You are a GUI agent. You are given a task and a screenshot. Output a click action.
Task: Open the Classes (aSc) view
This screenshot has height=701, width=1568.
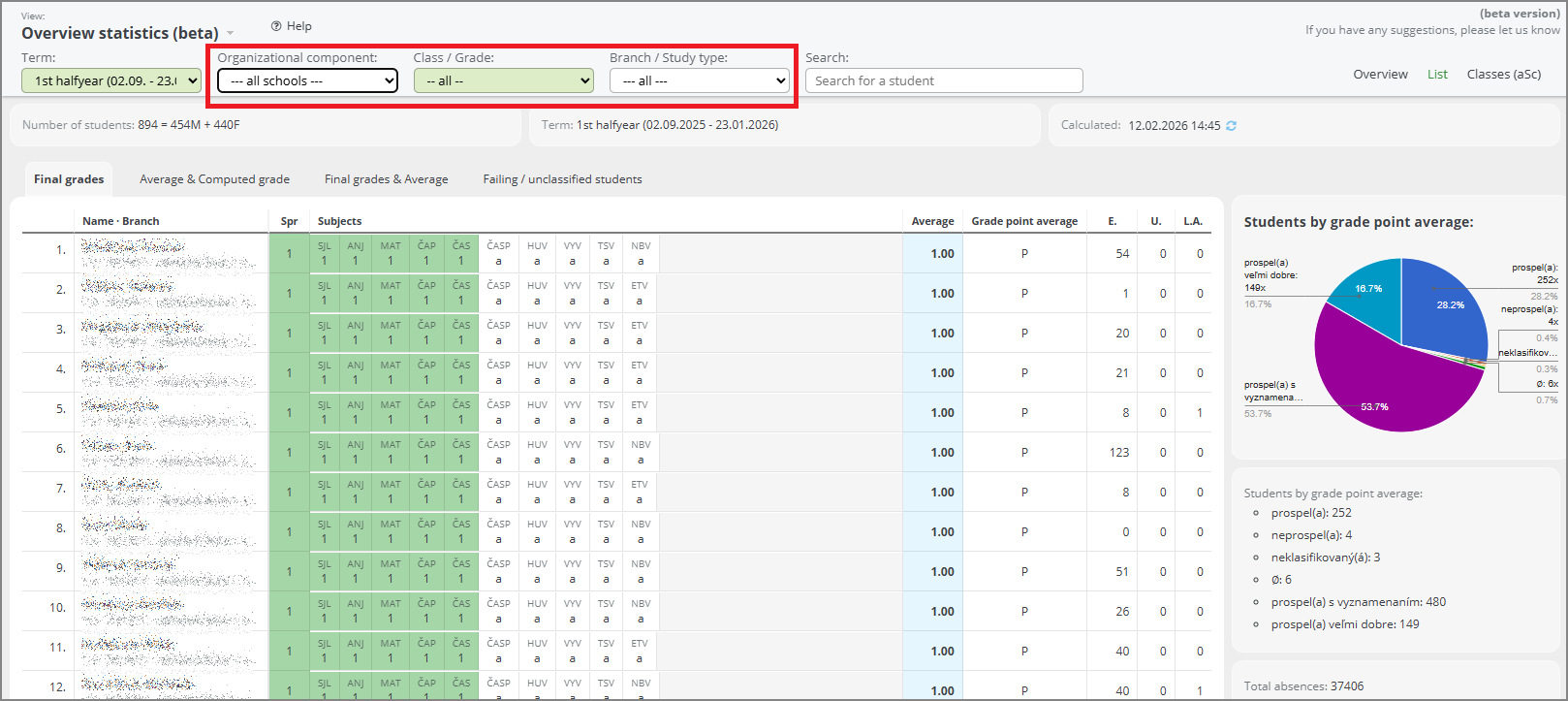point(1503,75)
